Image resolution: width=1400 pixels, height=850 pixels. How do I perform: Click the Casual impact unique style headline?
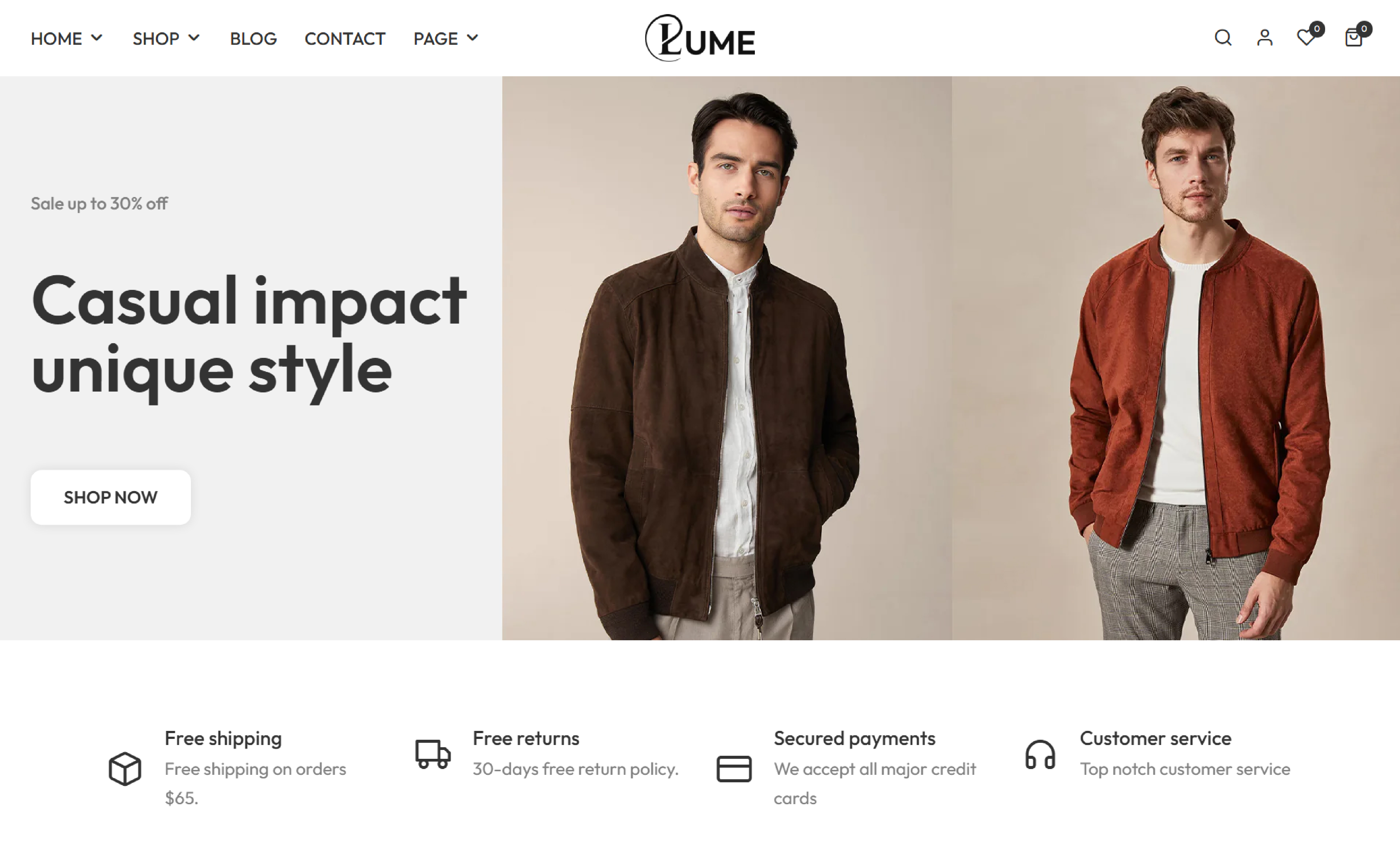(249, 335)
